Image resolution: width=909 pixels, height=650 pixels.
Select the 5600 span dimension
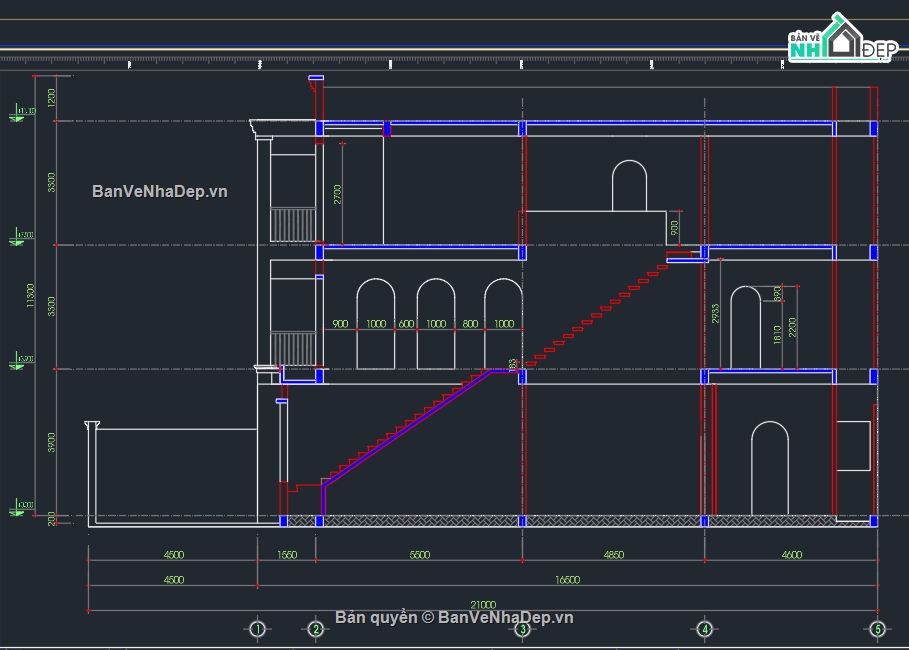[x=418, y=555]
